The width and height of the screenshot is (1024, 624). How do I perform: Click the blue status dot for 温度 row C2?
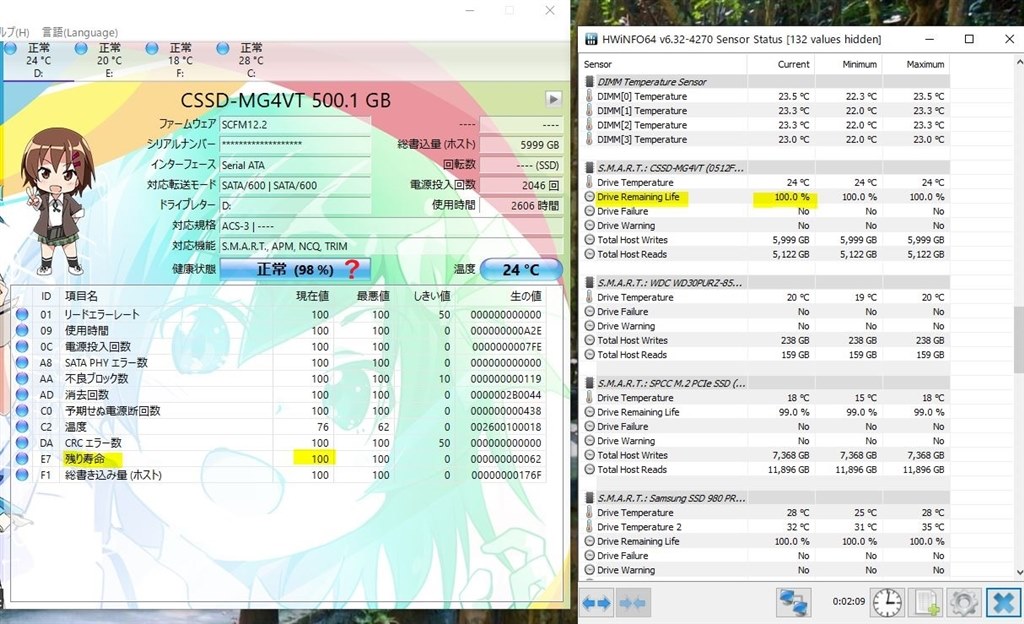pos(22,427)
